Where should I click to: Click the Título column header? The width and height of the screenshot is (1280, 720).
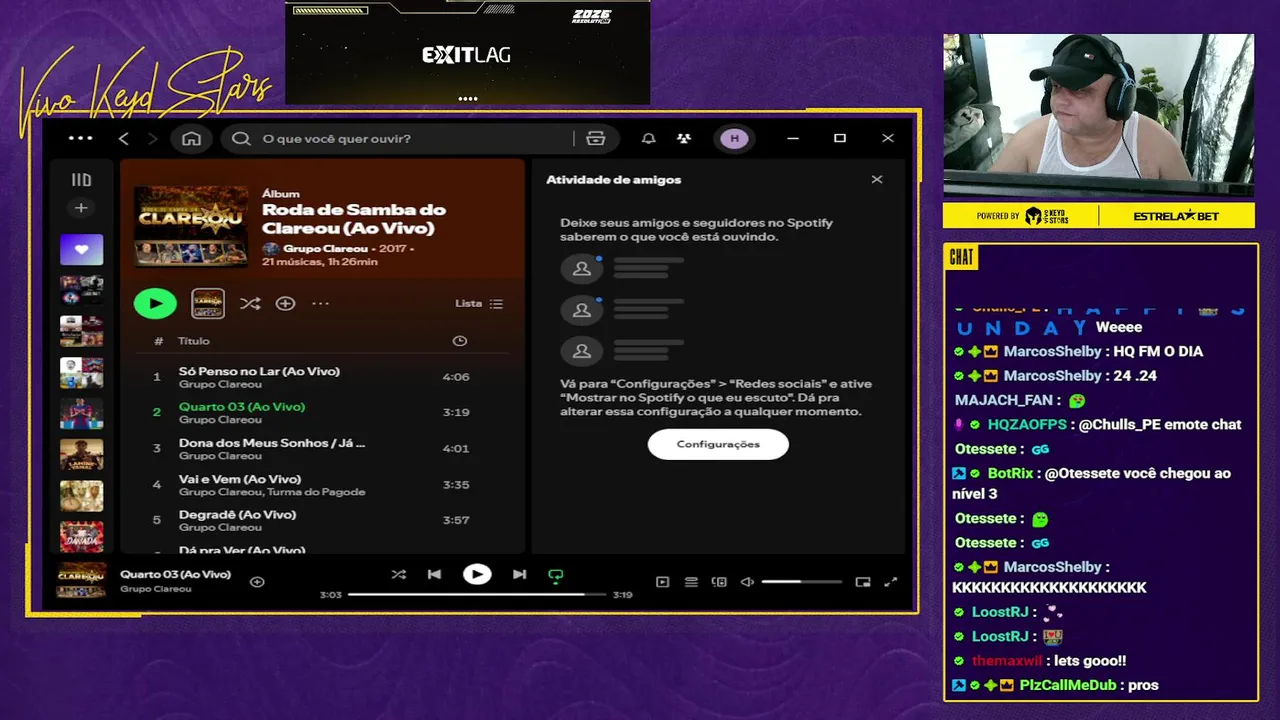coord(194,341)
